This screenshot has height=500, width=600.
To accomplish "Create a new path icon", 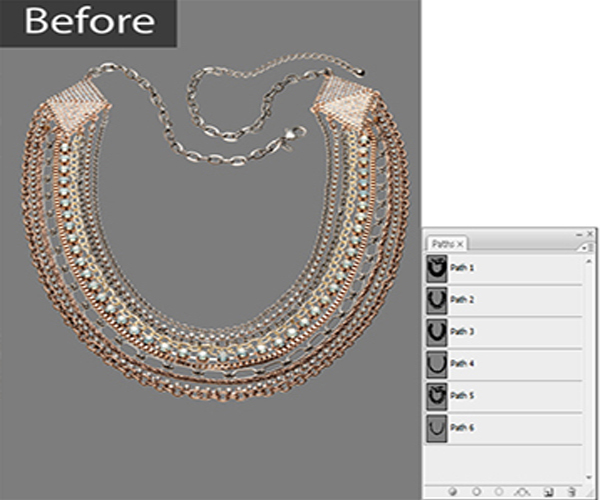I will [x=550, y=492].
